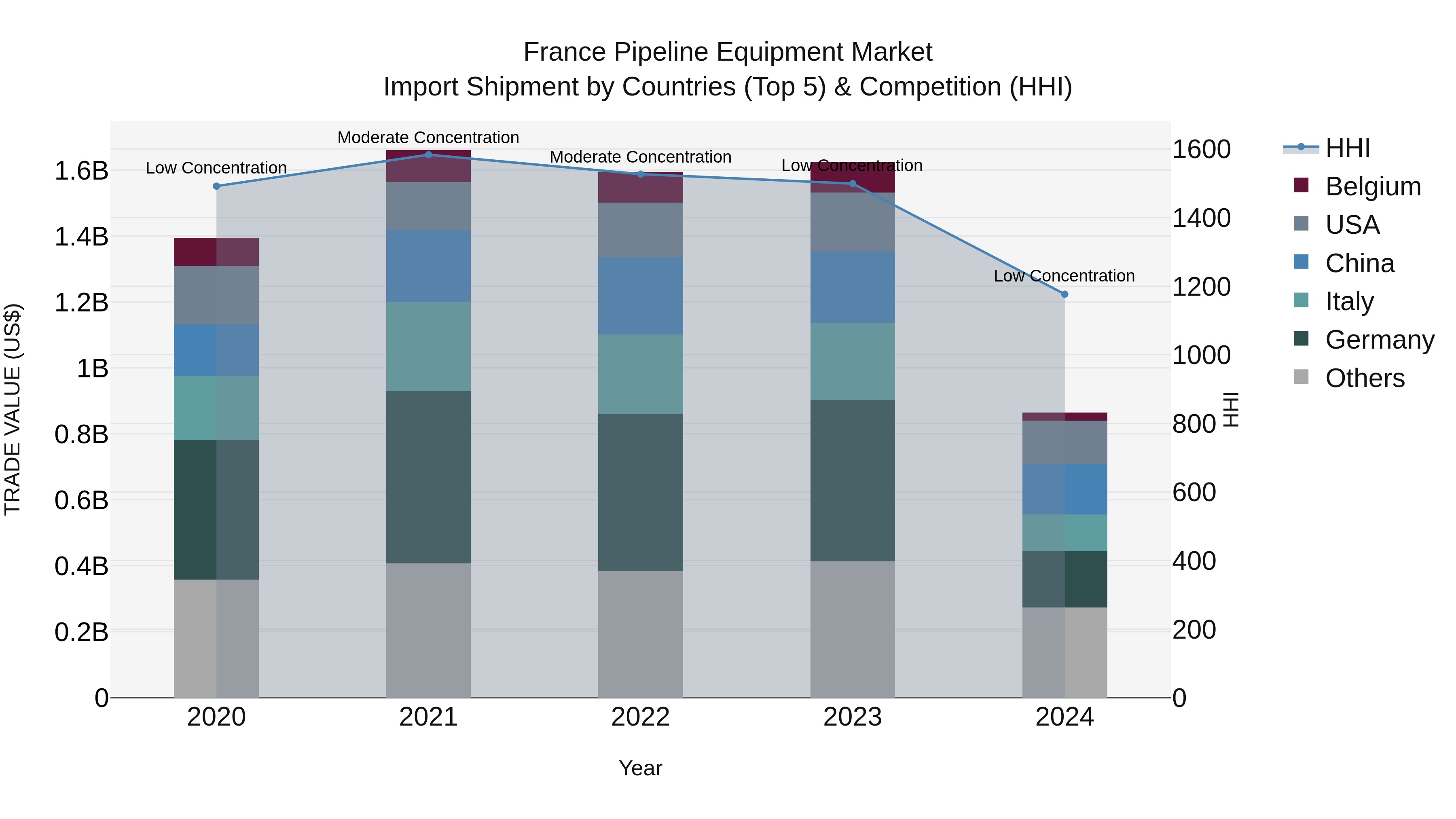Viewport: 1456px width, 819px height.
Task: Click the USA segment of 2022 bar
Action: (640, 230)
